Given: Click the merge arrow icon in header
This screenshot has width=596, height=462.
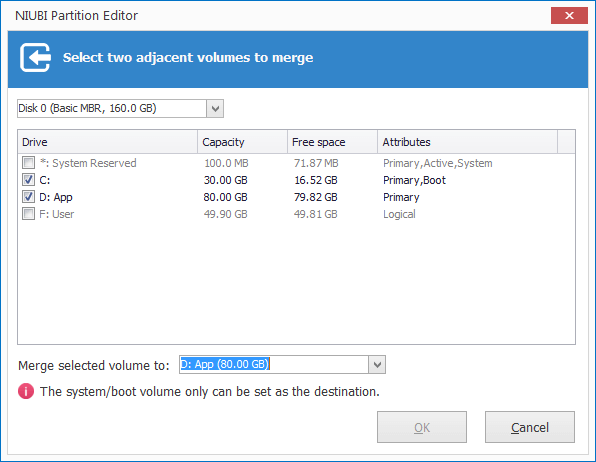Looking at the screenshot, I should click(x=35, y=57).
